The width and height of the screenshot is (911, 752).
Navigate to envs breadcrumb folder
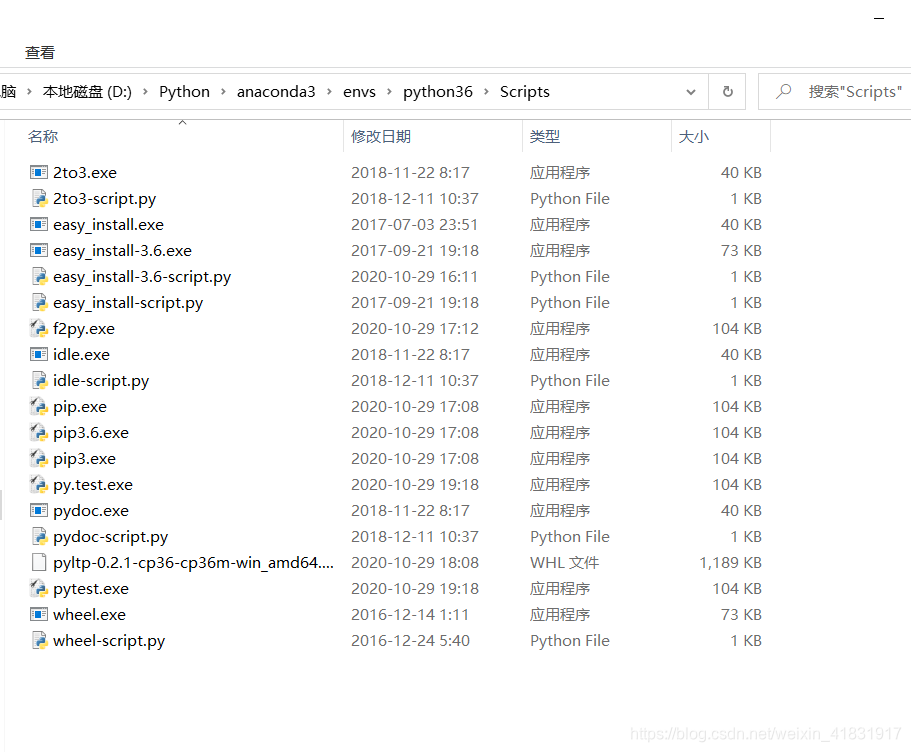359,92
